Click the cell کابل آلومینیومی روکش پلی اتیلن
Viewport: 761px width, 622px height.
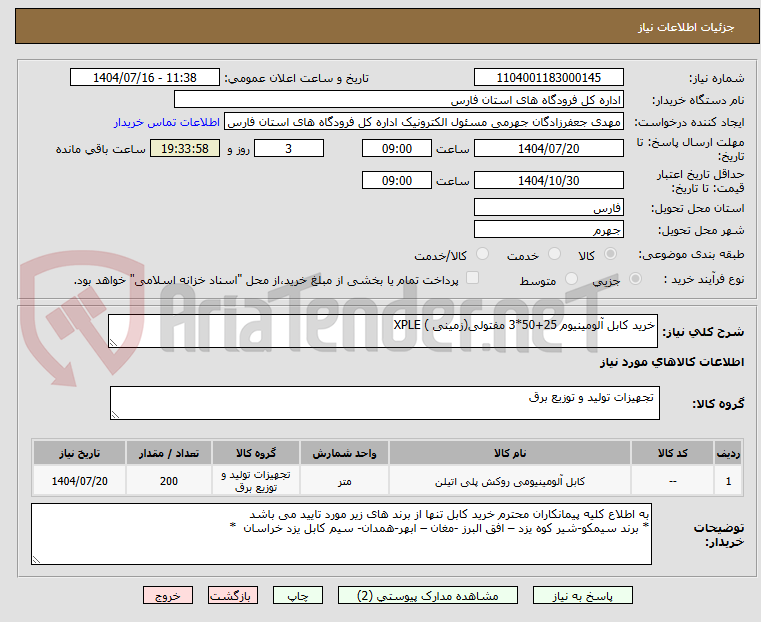(510, 481)
